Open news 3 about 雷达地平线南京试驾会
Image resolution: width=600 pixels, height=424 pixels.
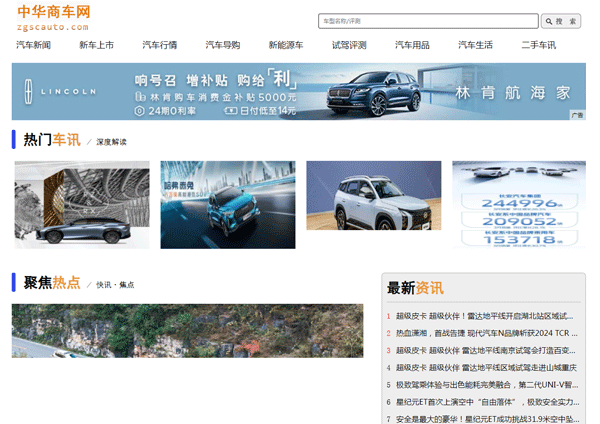[485, 351]
